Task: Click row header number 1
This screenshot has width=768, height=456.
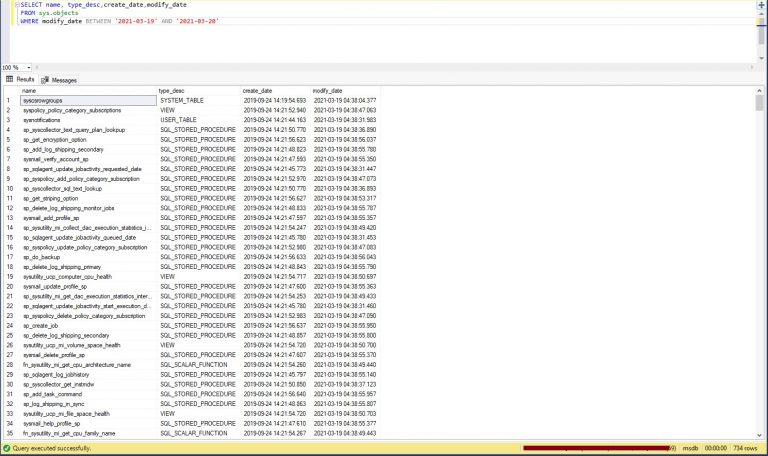Action: 11,100
